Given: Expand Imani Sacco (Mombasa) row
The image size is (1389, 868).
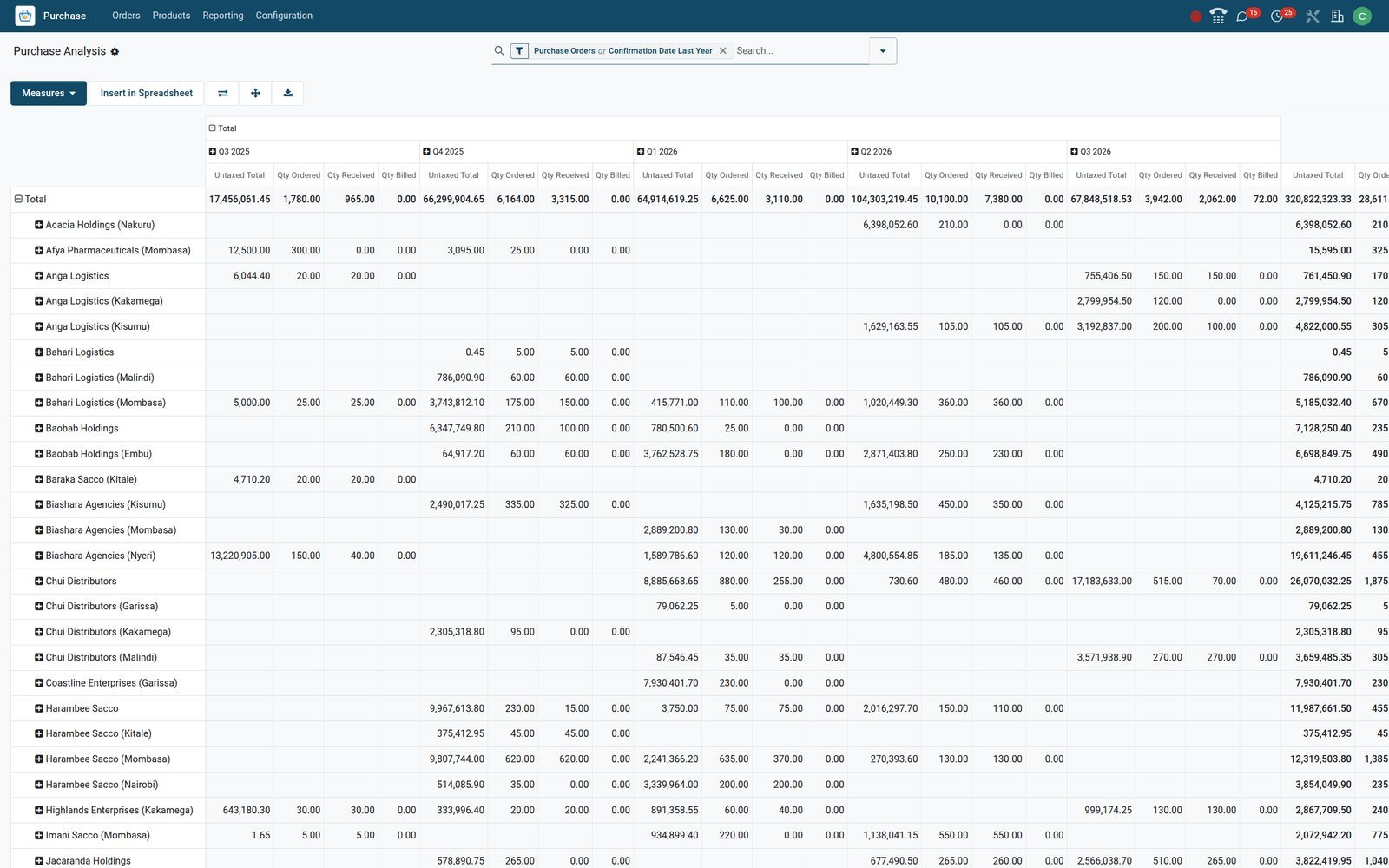Looking at the screenshot, I should coord(92,836).
